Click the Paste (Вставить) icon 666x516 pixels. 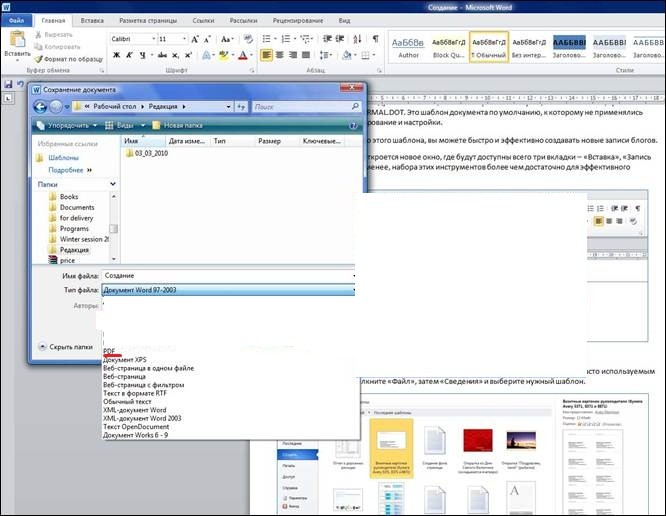point(17,39)
